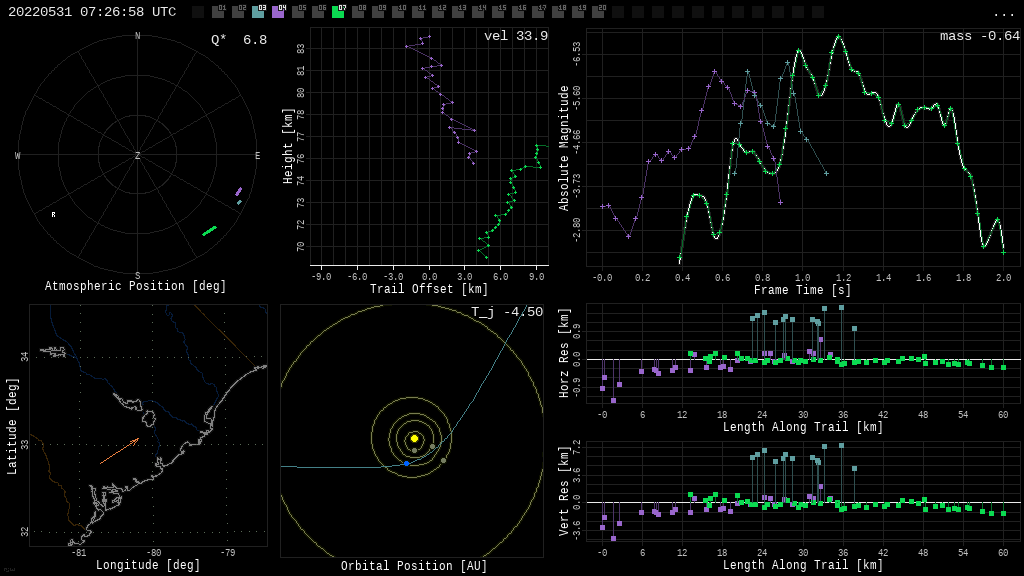Toggle the purple camera 04 square

278,12
